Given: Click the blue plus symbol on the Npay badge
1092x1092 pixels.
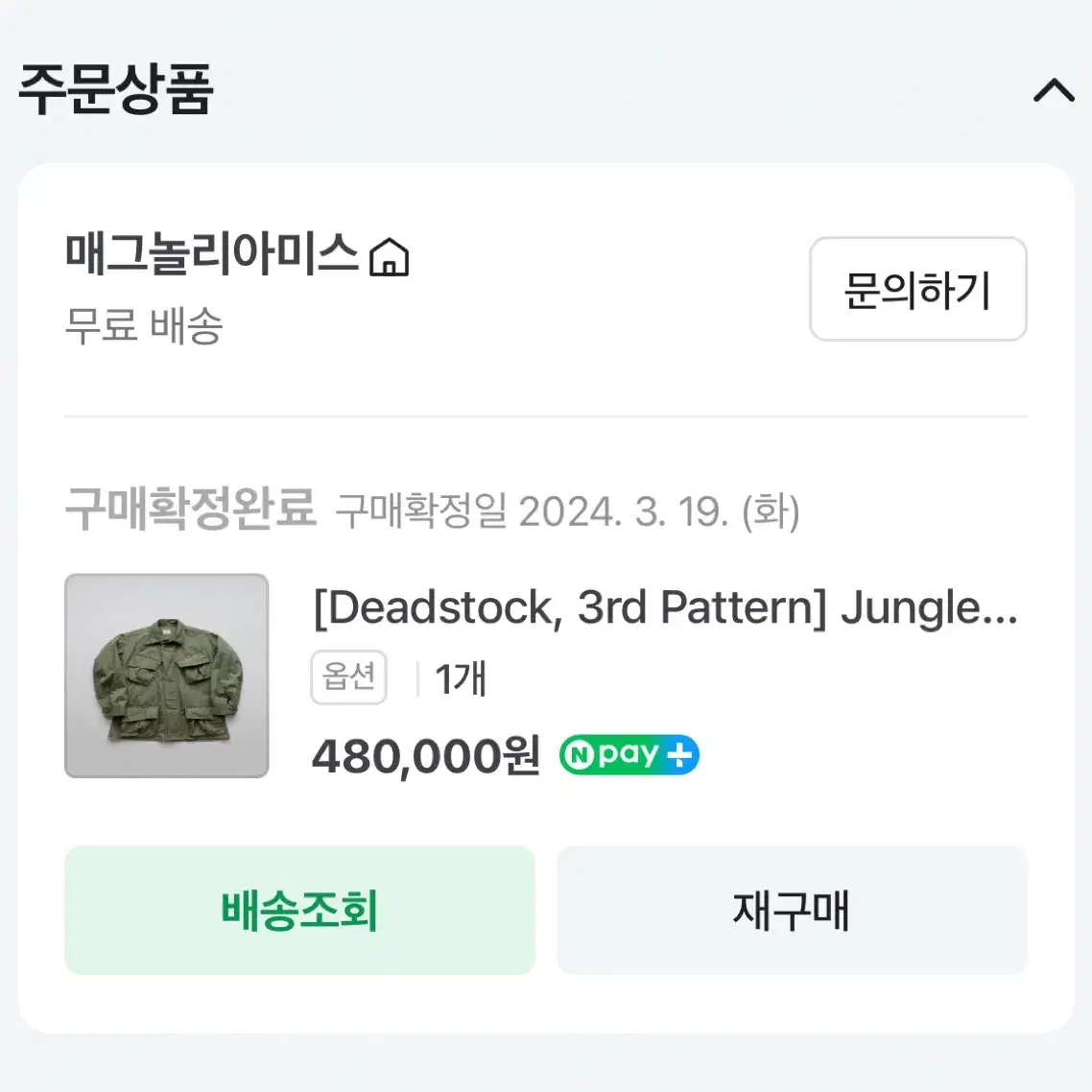Looking at the screenshot, I should [x=679, y=755].
